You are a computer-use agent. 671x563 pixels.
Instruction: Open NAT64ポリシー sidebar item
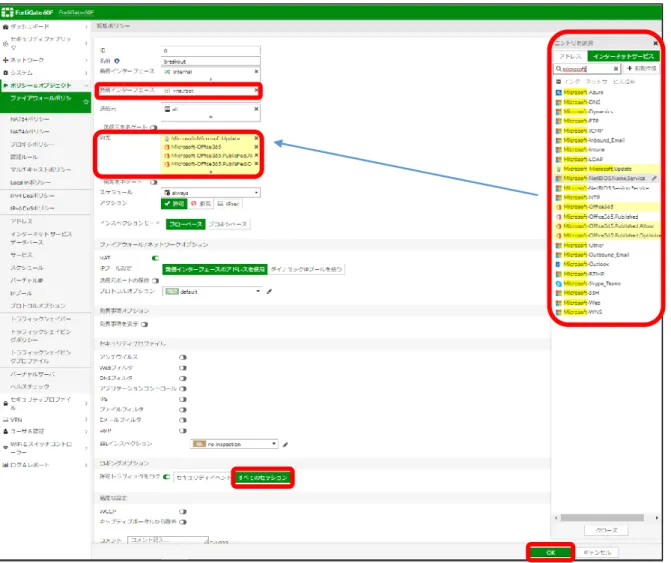point(30,119)
